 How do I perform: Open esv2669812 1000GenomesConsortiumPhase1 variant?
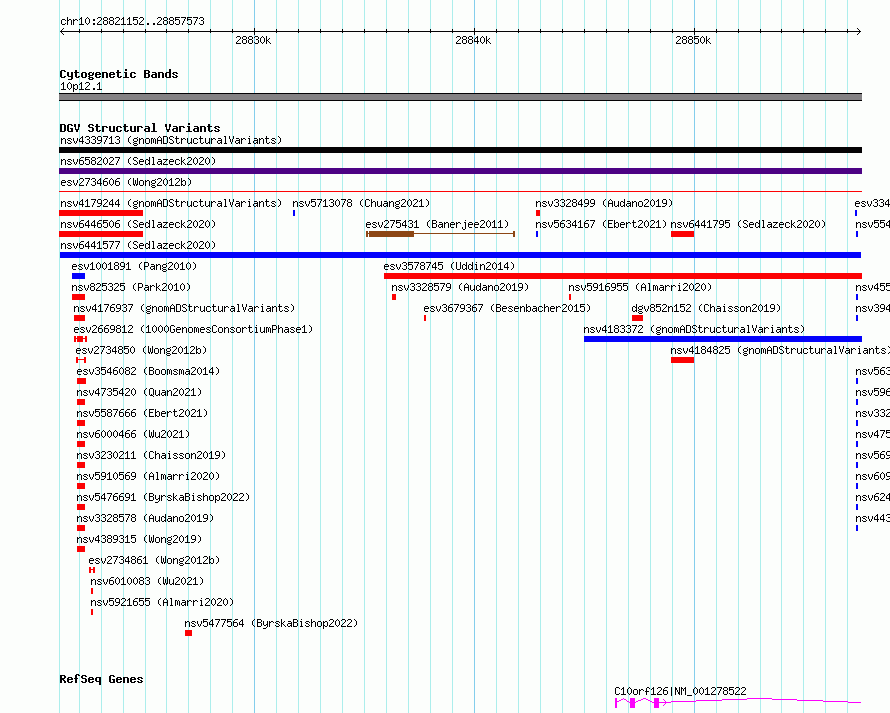193,329
